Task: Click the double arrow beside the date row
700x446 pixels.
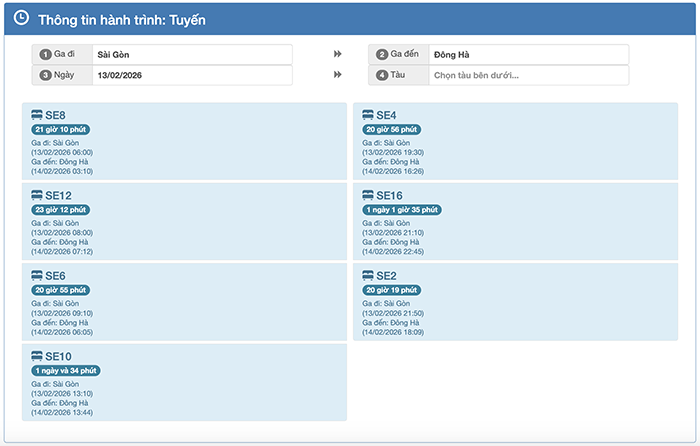Action: pyautogui.click(x=338, y=75)
